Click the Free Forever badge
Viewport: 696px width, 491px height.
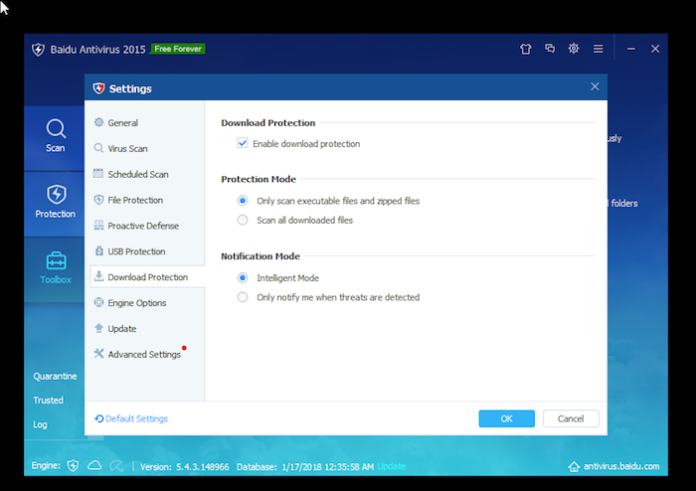[x=178, y=49]
